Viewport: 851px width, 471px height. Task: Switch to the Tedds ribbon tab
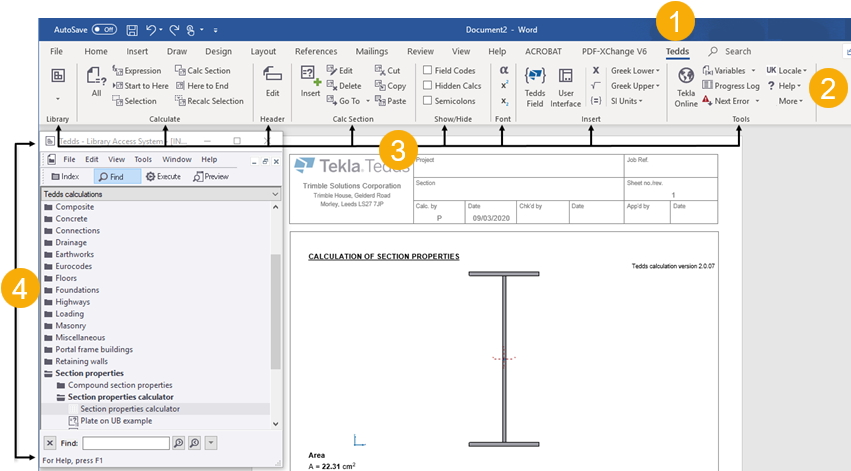(677, 51)
